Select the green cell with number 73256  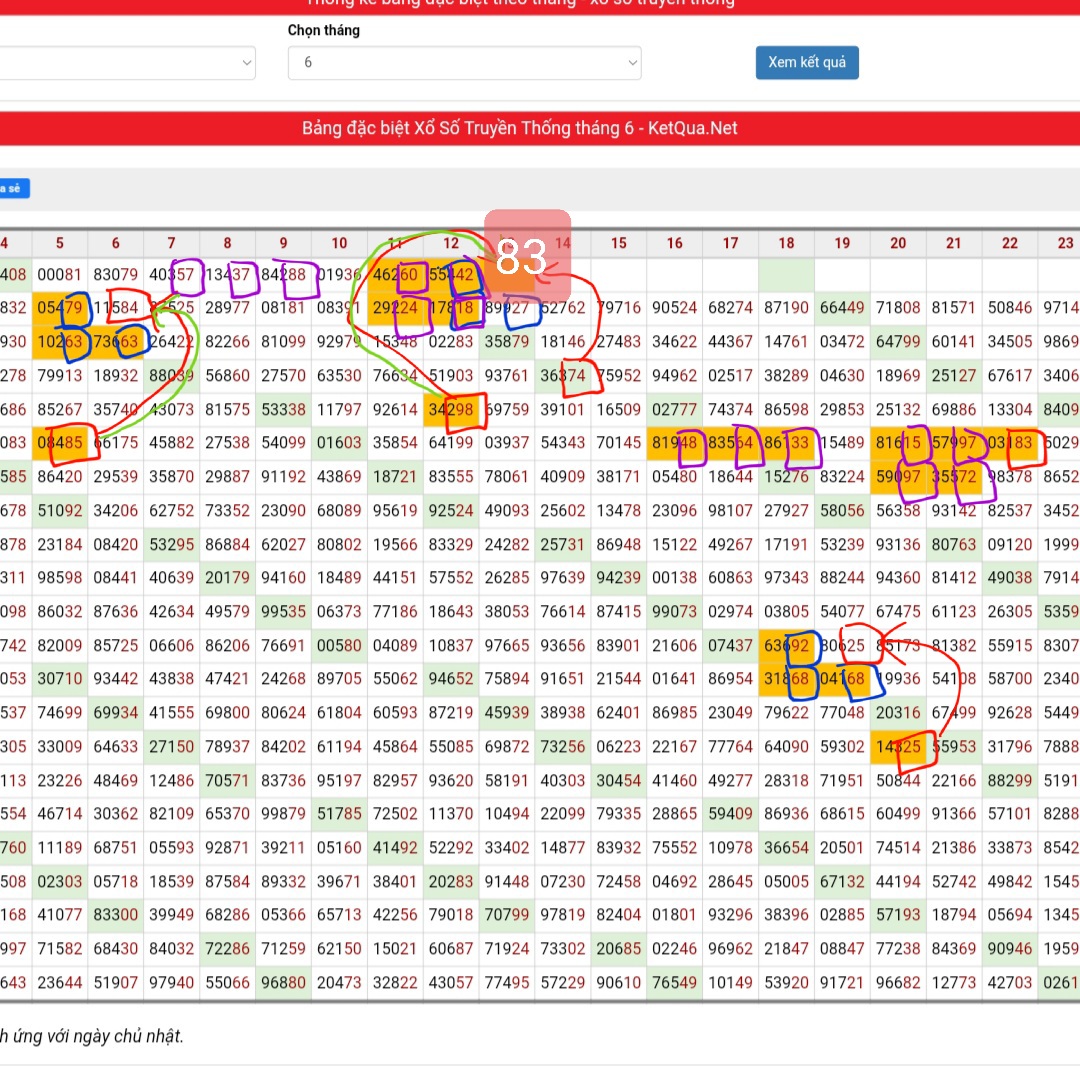[x=563, y=746]
